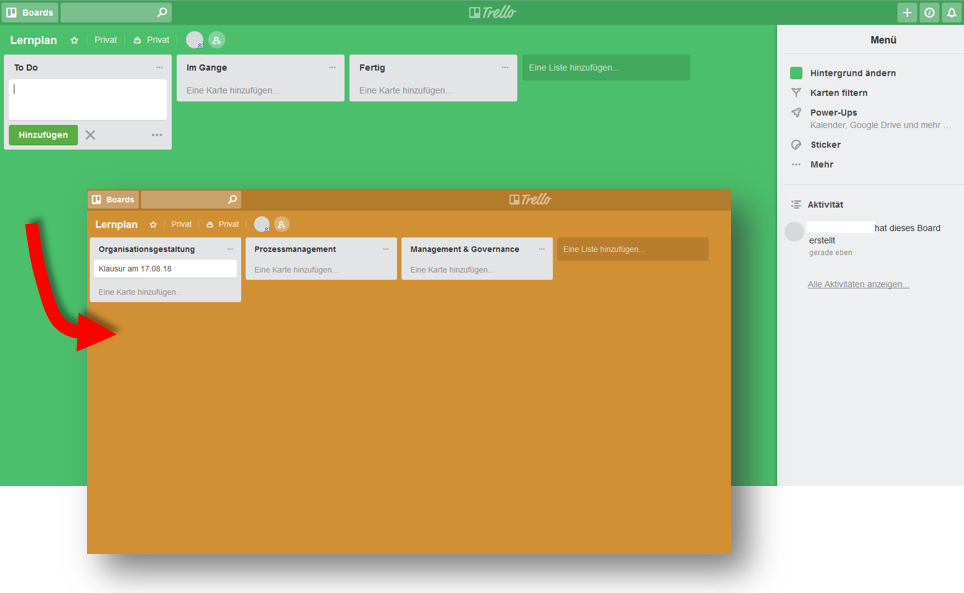Star the Lernplan board
Screen dimensions: 964x593
click(x=74, y=40)
